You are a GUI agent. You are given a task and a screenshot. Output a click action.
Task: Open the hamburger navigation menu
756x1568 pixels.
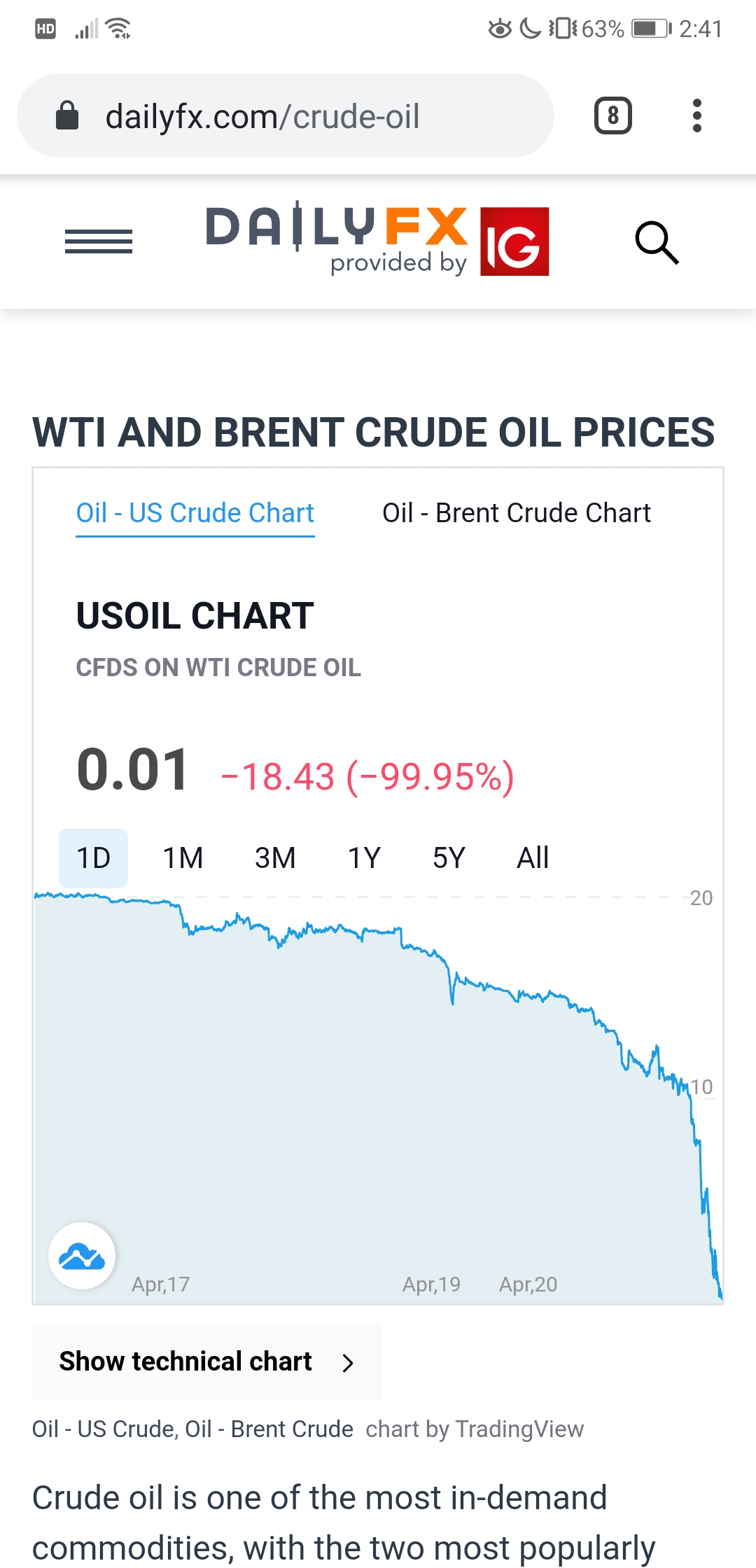coord(99,241)
